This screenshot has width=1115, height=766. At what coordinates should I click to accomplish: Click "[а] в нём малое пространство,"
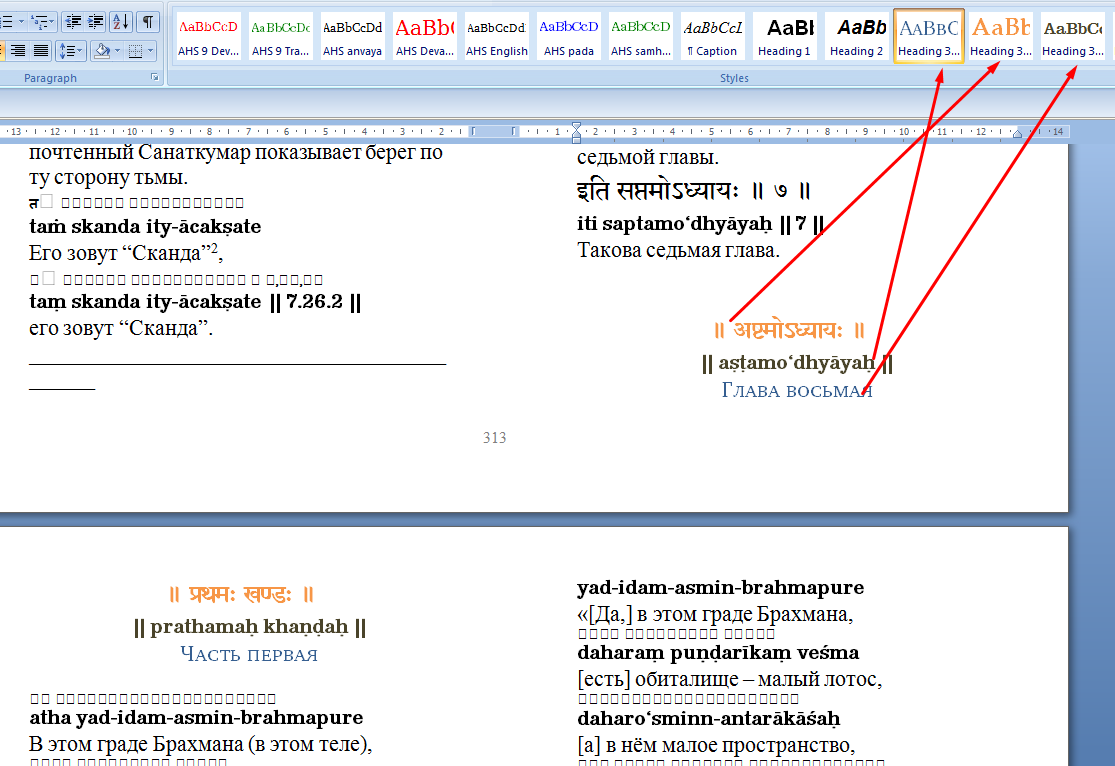pos(716,745)
